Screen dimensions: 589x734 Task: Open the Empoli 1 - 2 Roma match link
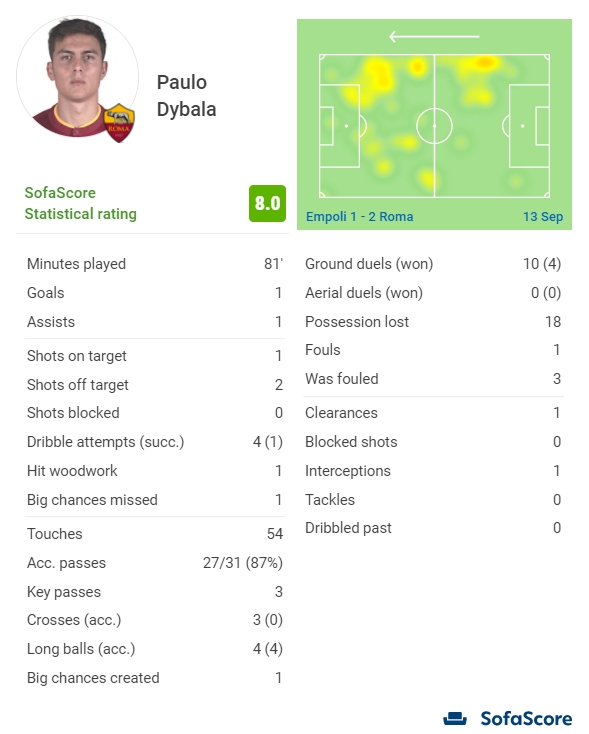point(360,217)
